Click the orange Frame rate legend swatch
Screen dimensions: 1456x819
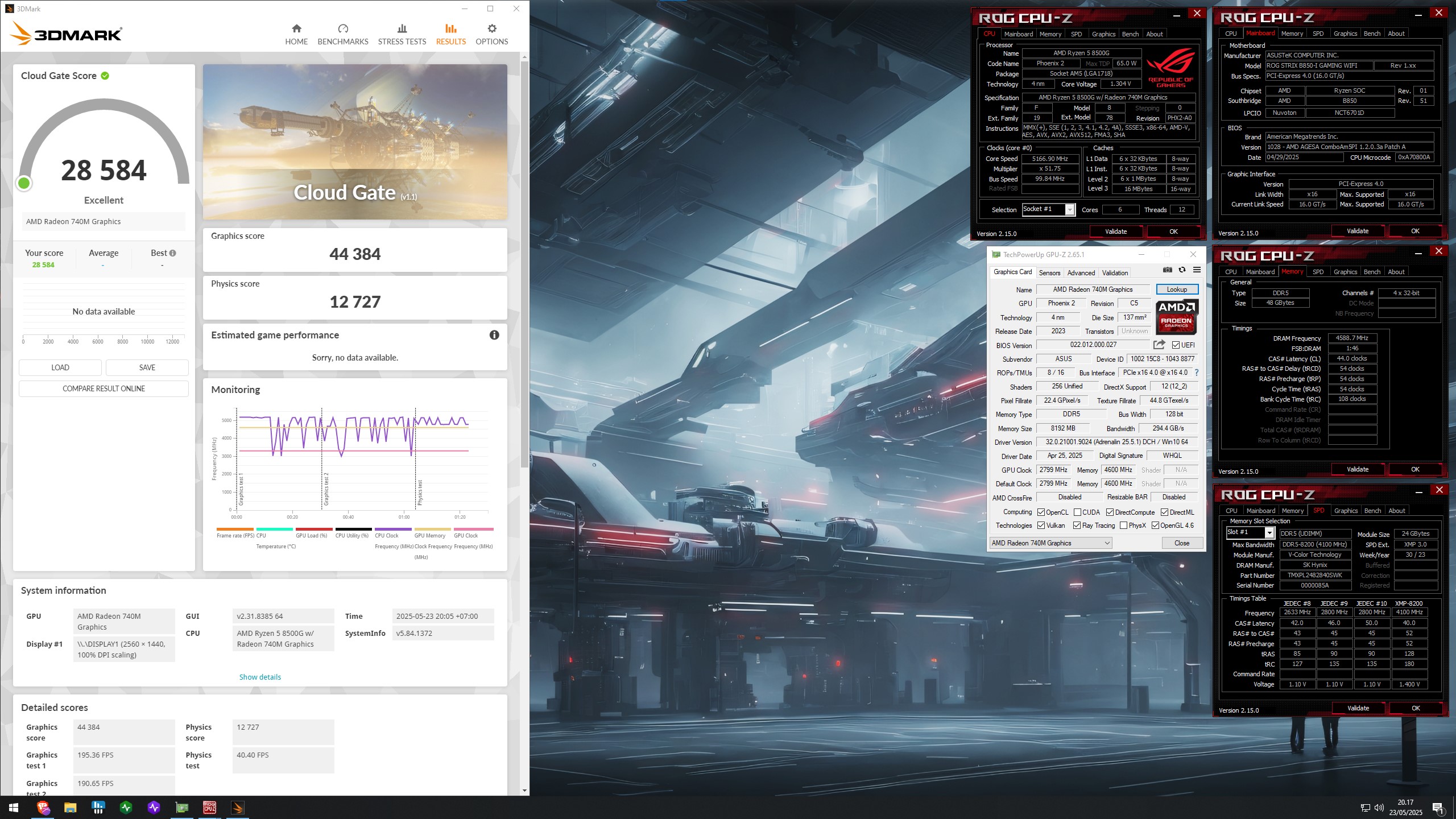click(235, 529)
